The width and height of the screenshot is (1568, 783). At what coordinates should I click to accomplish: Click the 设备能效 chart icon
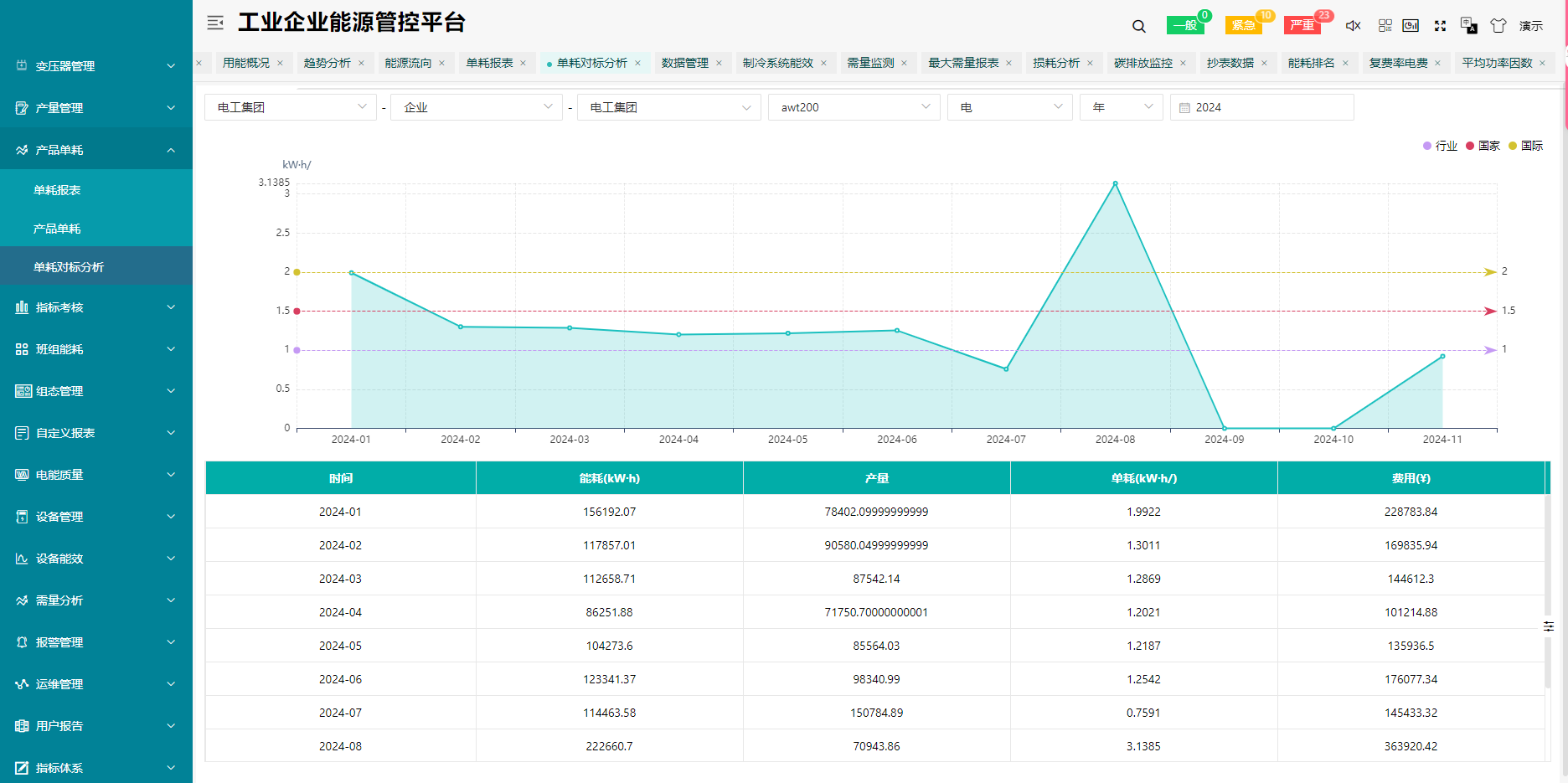pos(22,559)
